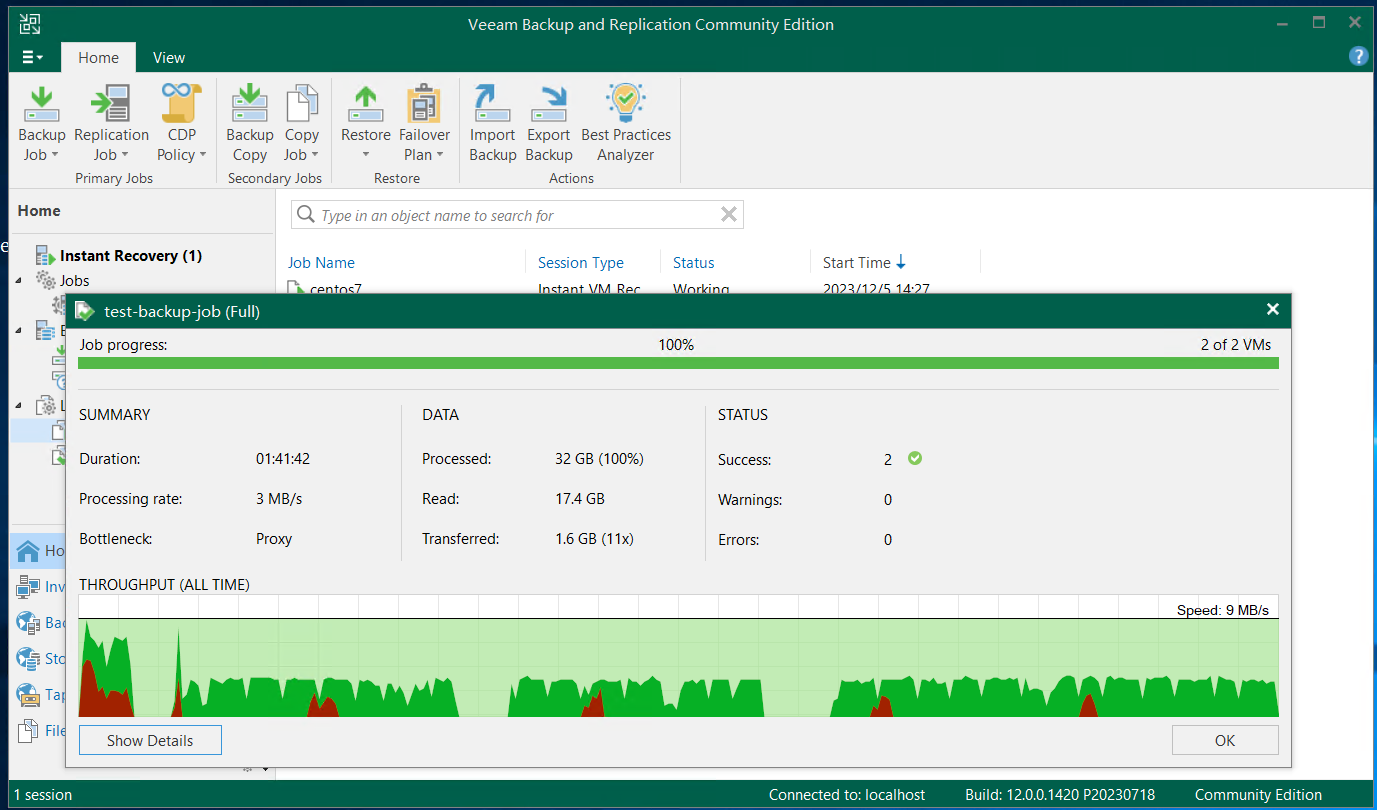Minimize the Veeam main window
Viewport: 1377px width, 810px height.
click(x=1284, y=23)
